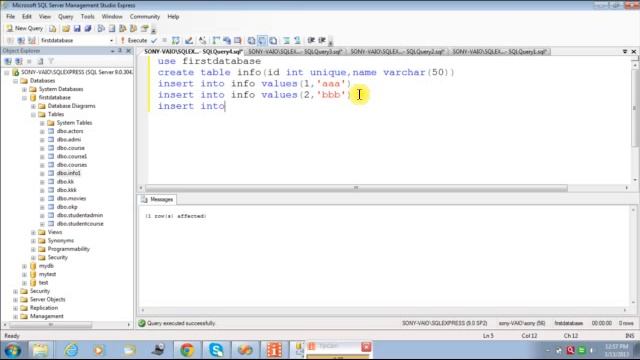The height and width of the screenshot is (360, 640).
Task: Save the current query with Save icon
Action: [77, 29]
